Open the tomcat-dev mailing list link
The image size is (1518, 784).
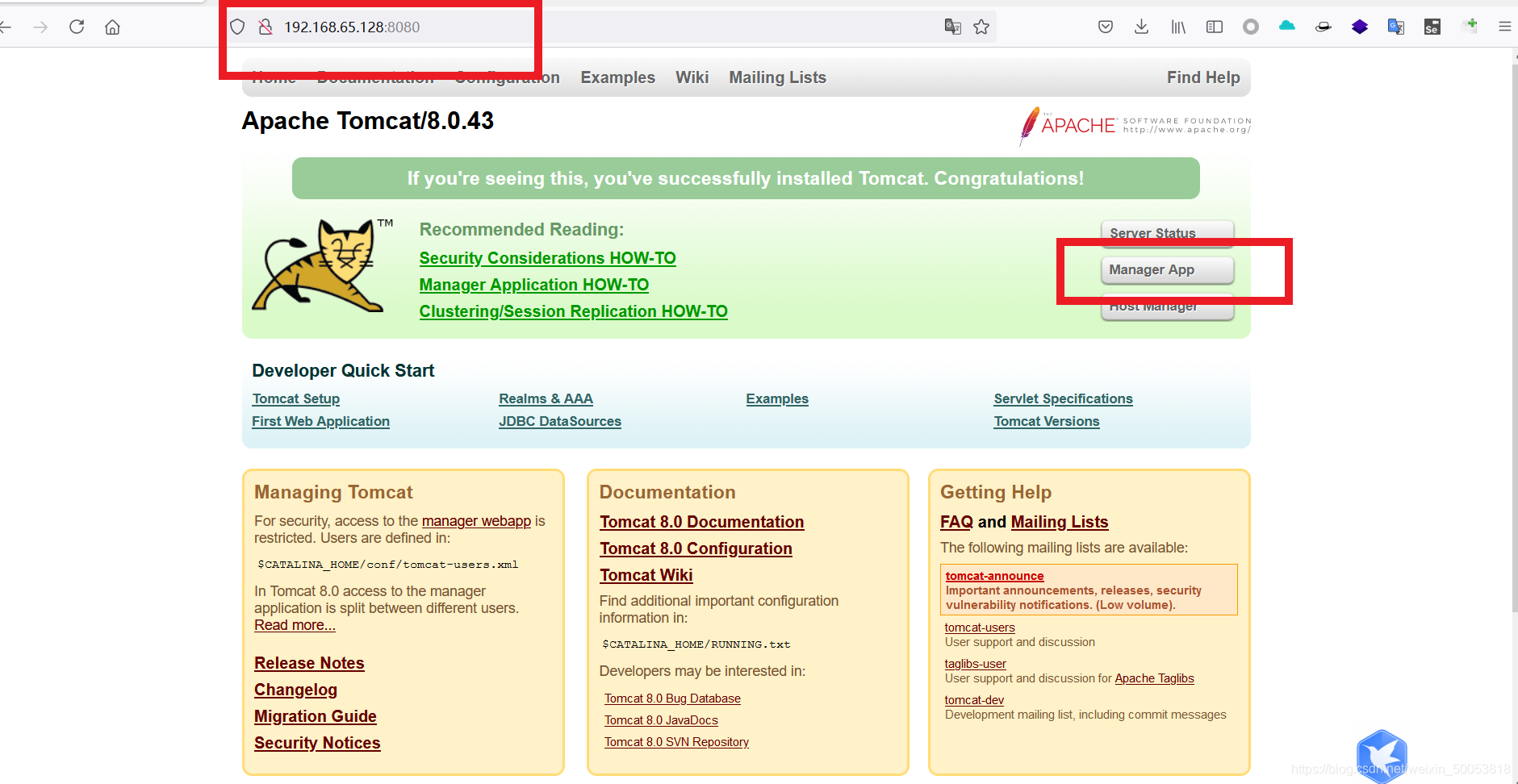point(974,700)
